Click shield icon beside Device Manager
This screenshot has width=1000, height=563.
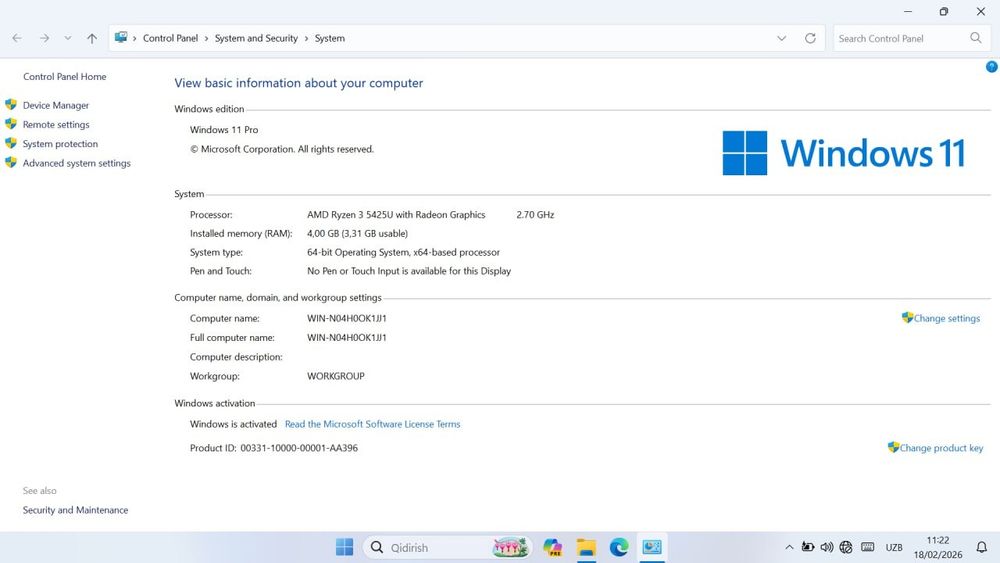pyautogui.click(x=11, y=105)
